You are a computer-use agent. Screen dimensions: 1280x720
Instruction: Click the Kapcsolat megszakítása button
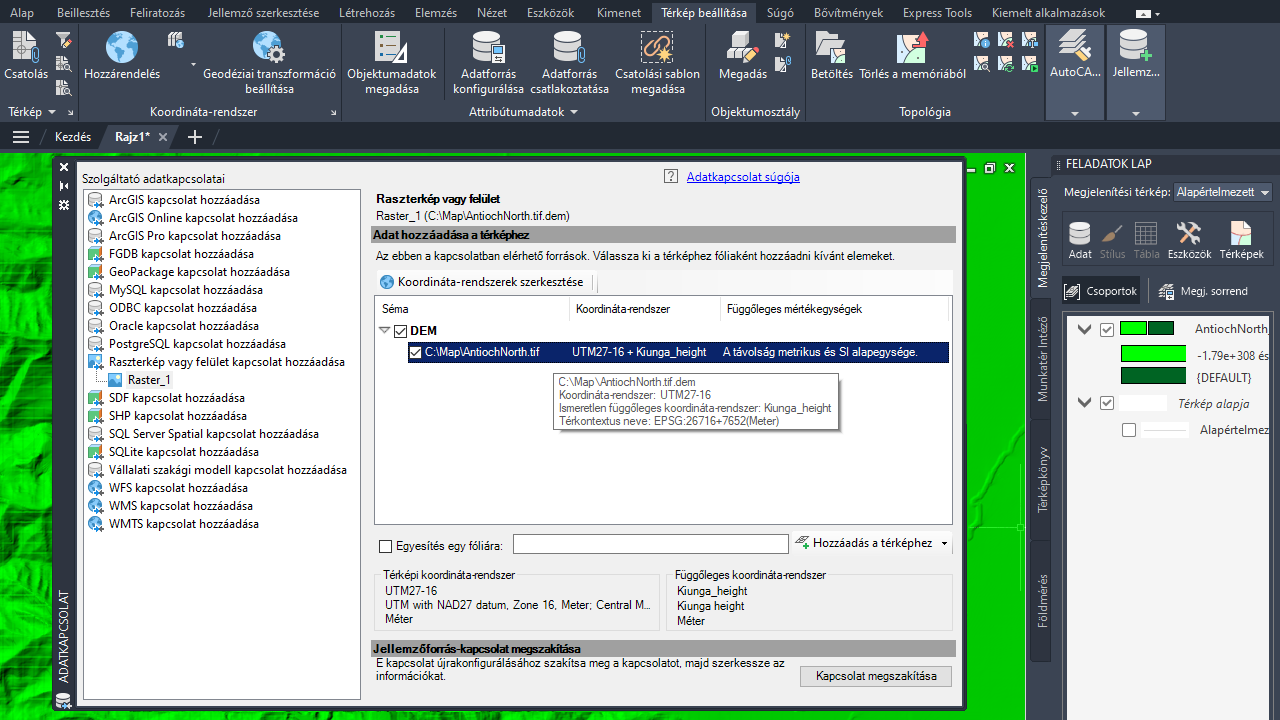coord(876,676)
